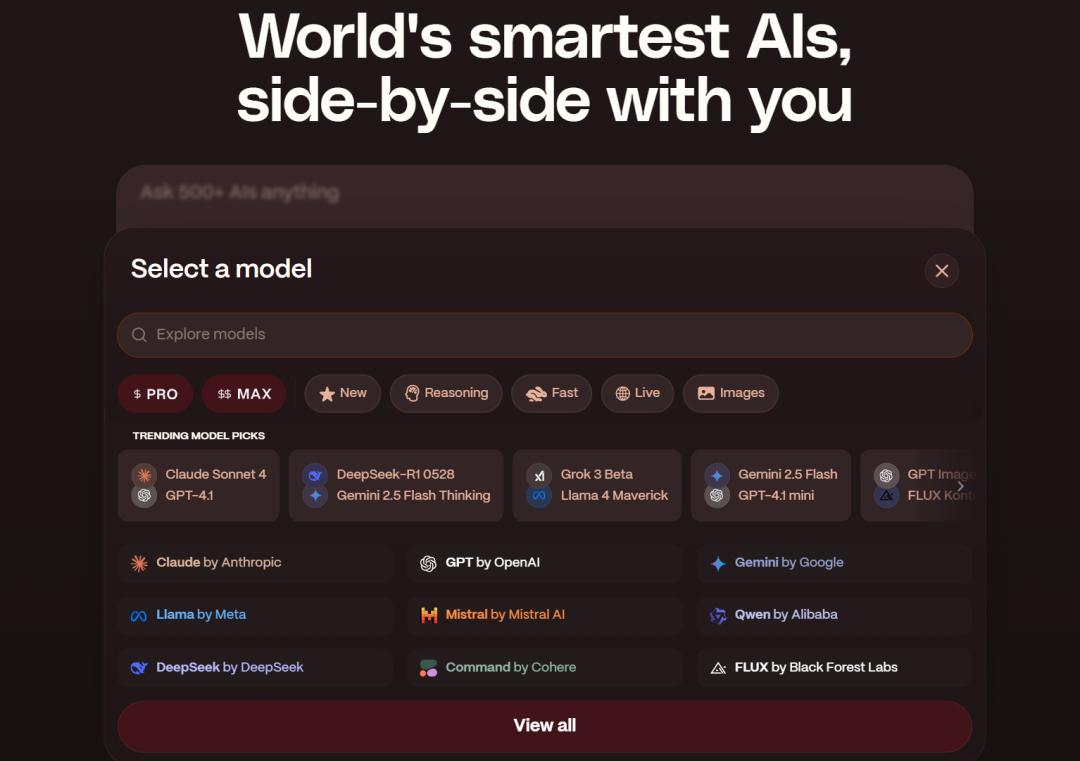Toggle the Fast filter chip
1080x761 pixels.
(x=551, y=393)
